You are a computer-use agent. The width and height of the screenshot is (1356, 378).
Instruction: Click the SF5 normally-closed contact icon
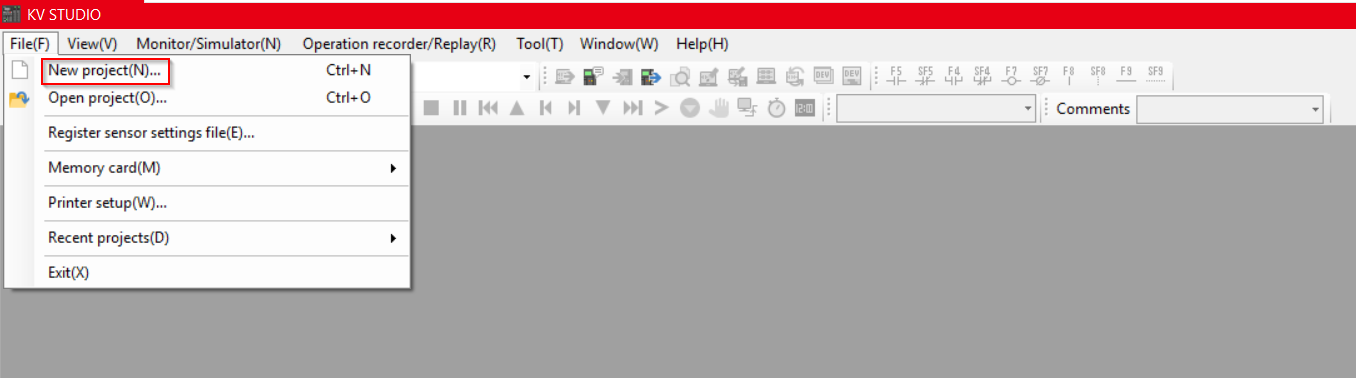(x=925, y=75)
